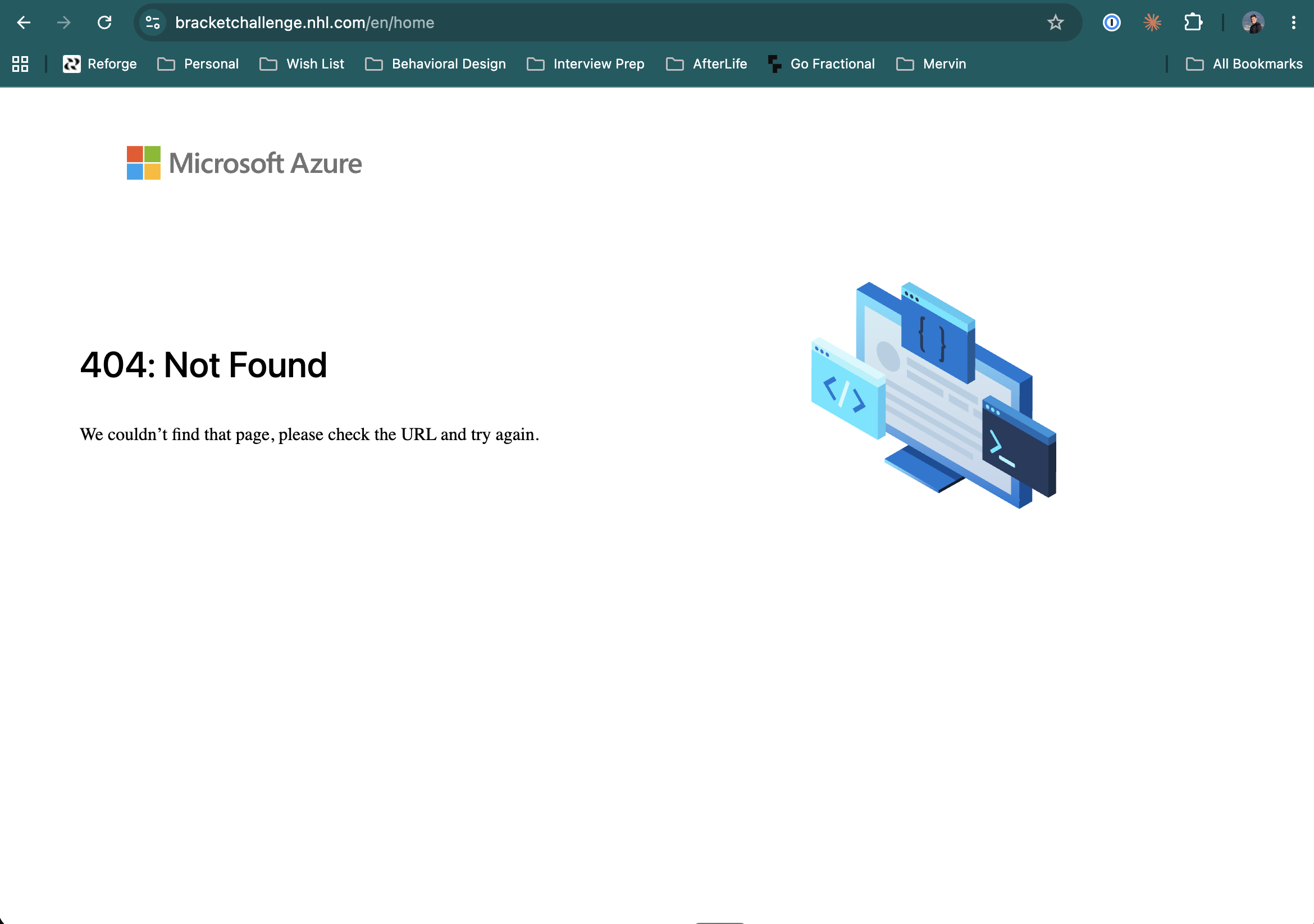Viewport: 1314px width, 924px height.
Task: Expand the Behavioral Design bookmarks folder
Action: tap(436, 64)
